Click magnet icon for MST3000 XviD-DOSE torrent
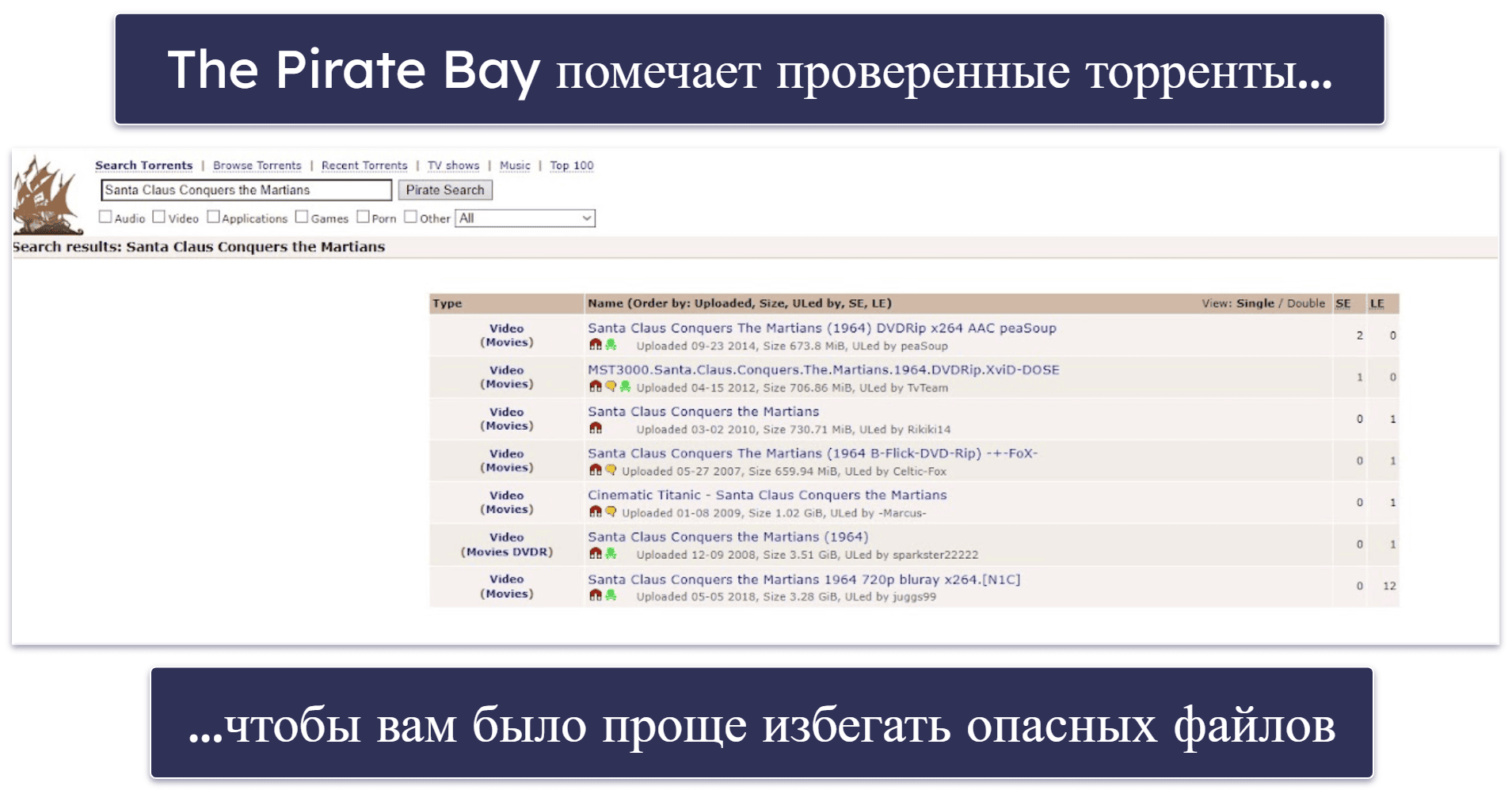 596,387
